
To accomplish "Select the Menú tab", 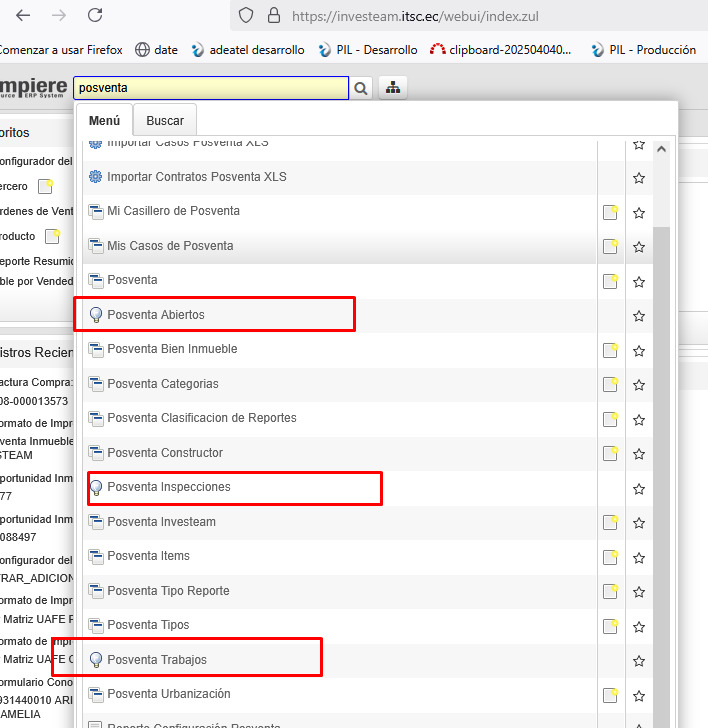I will click(104, 121).
